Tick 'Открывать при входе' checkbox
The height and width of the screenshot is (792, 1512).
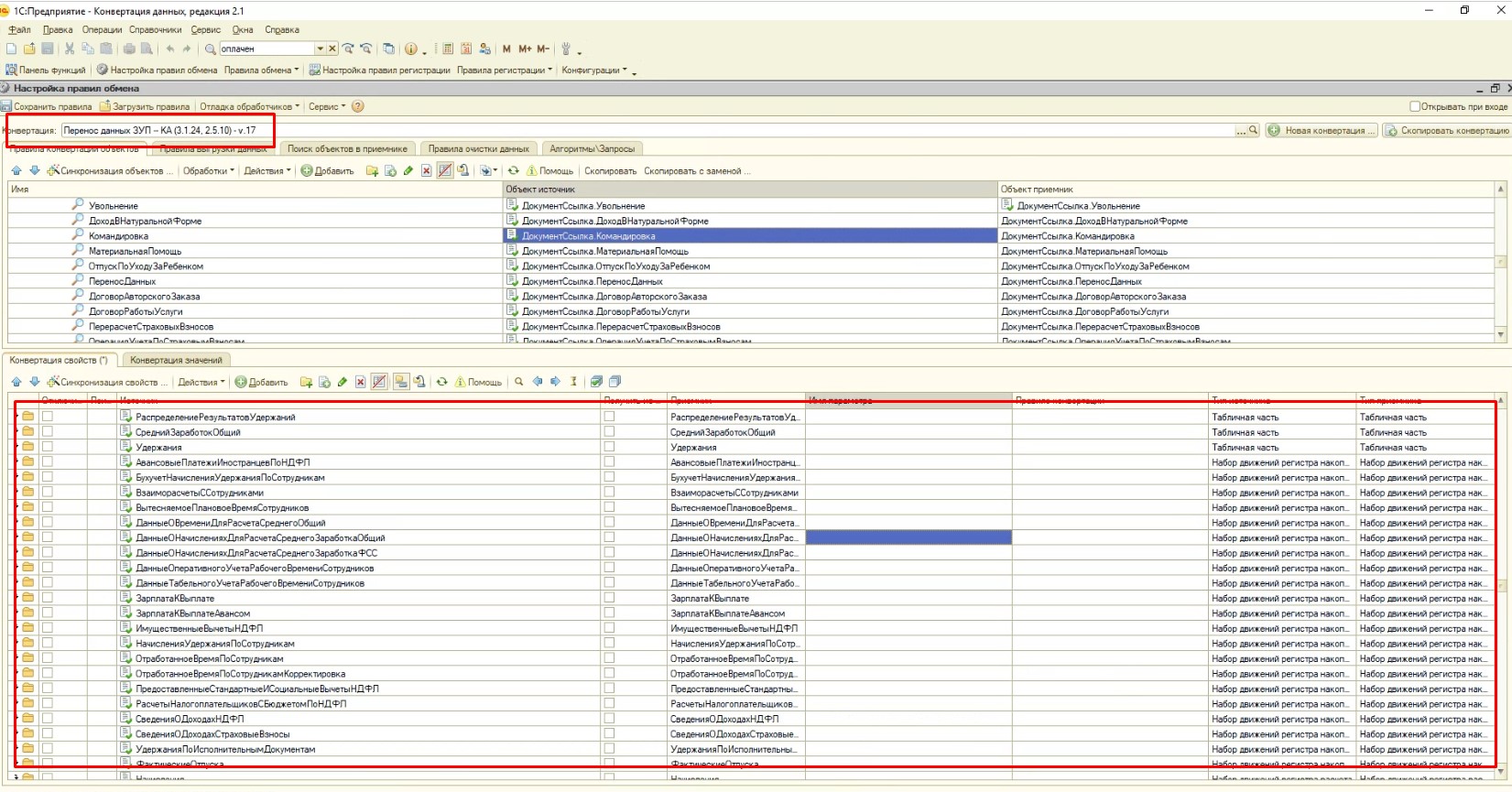1415,106
